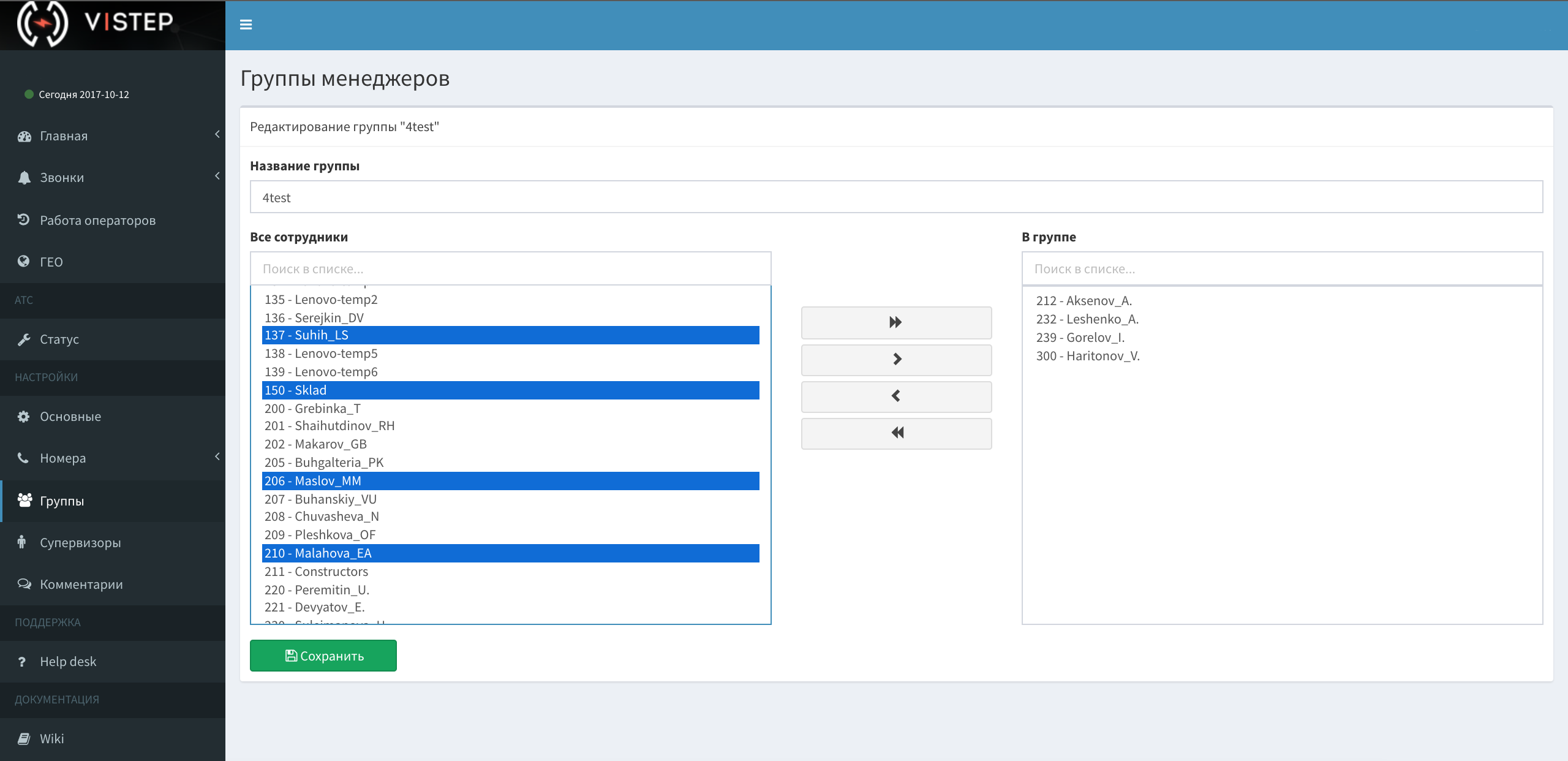1568x761 pixels.
Task: Go to Работа операторов section
Action: click(x=97, y=221)
